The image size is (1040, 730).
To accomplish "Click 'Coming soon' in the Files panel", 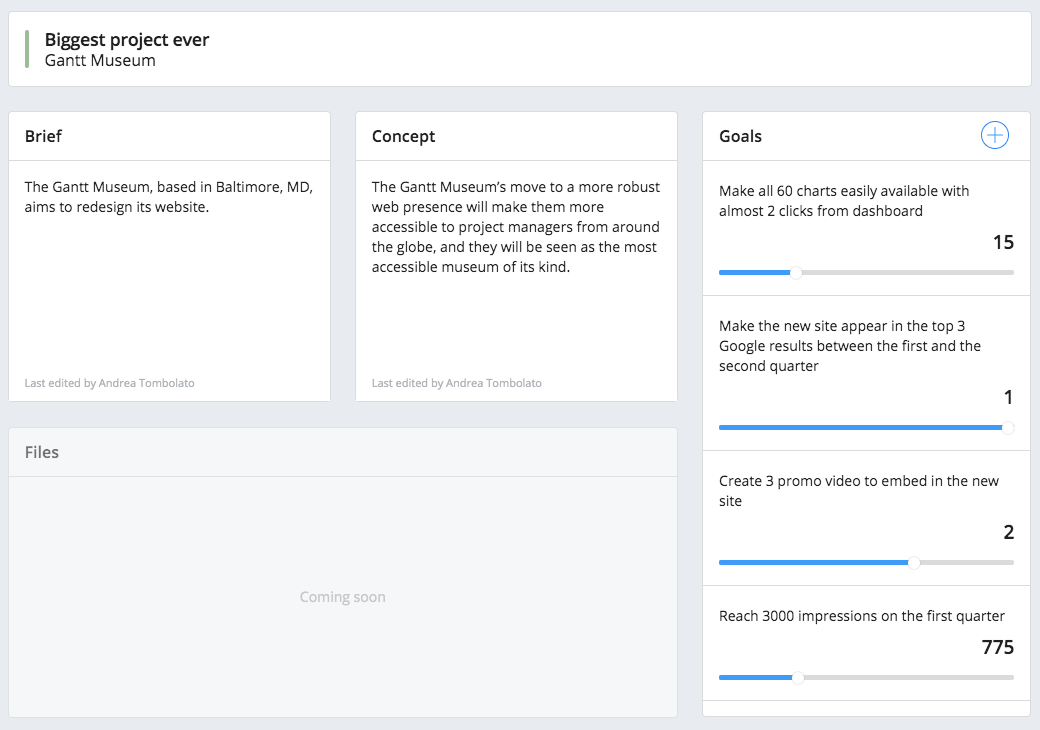I will 342,597.
